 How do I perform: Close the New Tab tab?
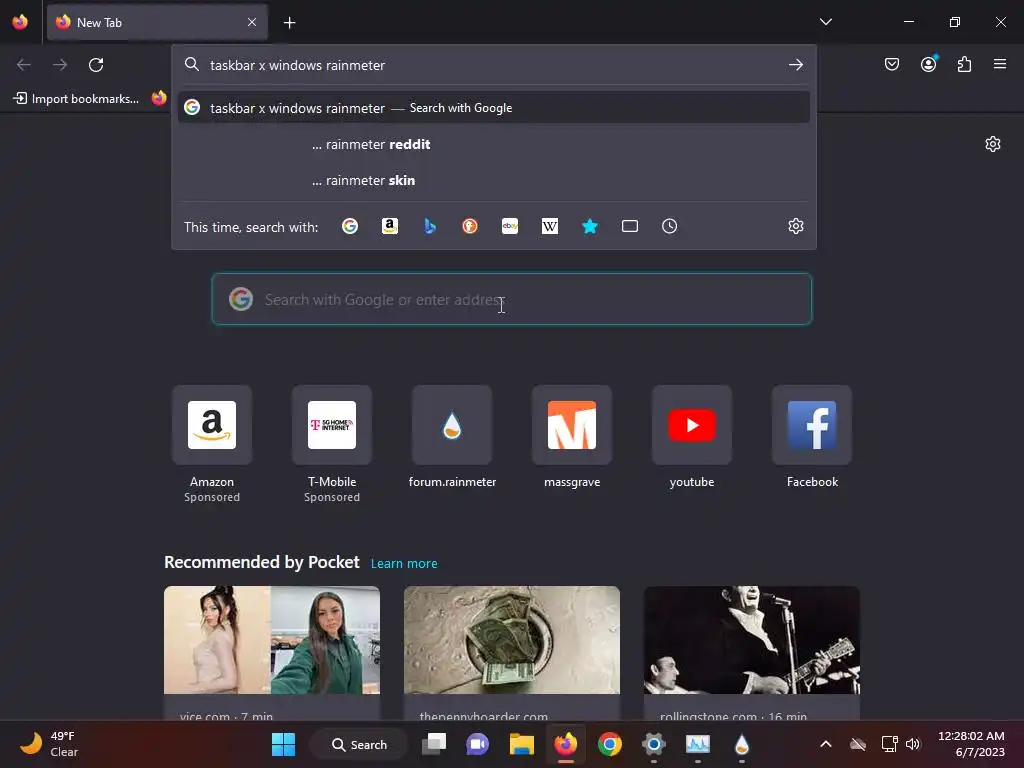pyautogui.click(x=252, y=22)
